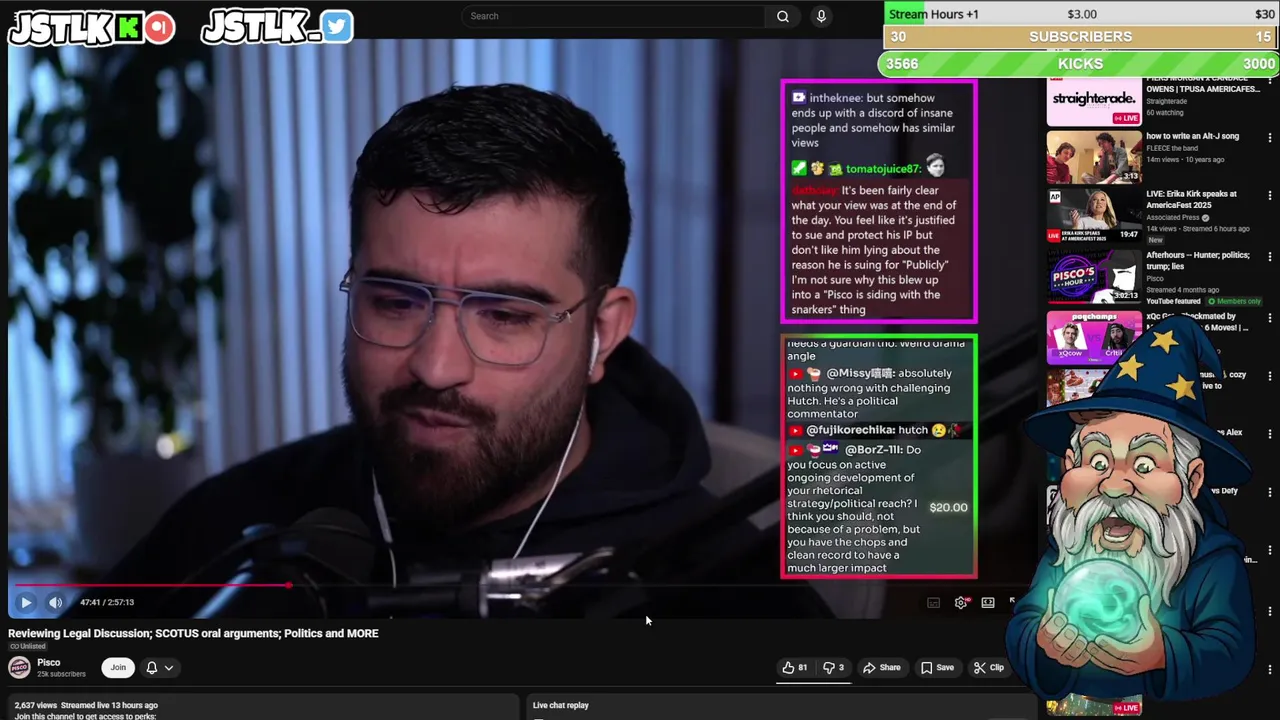The height and width of the screenshot is (720, 1280).
Task: Click tomatojuice87 username in chat overlay
Action: (x=882, y=169)
